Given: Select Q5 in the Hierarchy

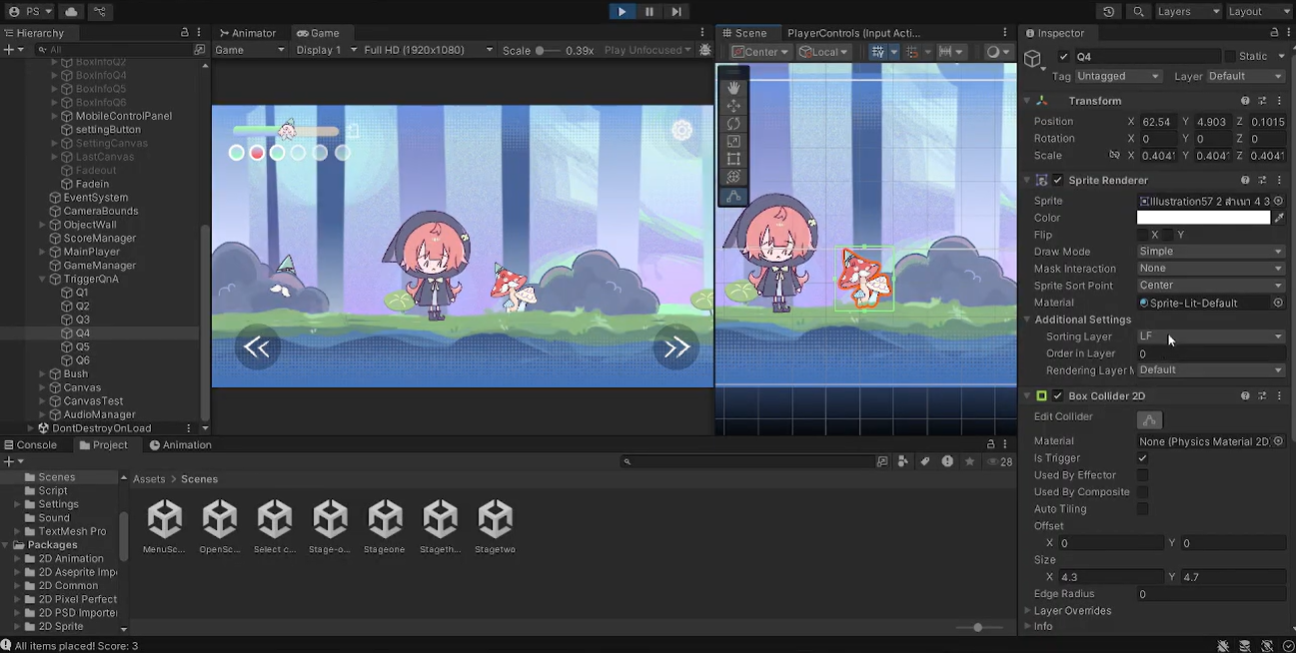Looking at the screenshot, I should 82,347.
